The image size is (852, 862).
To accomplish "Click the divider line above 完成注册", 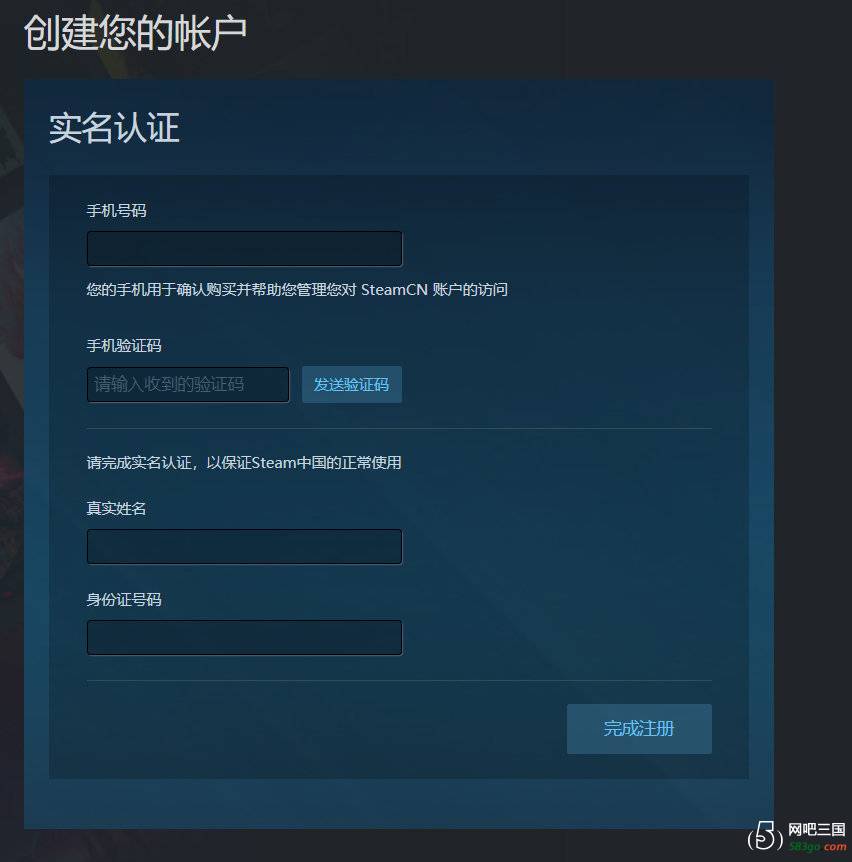I will point(399,681).
